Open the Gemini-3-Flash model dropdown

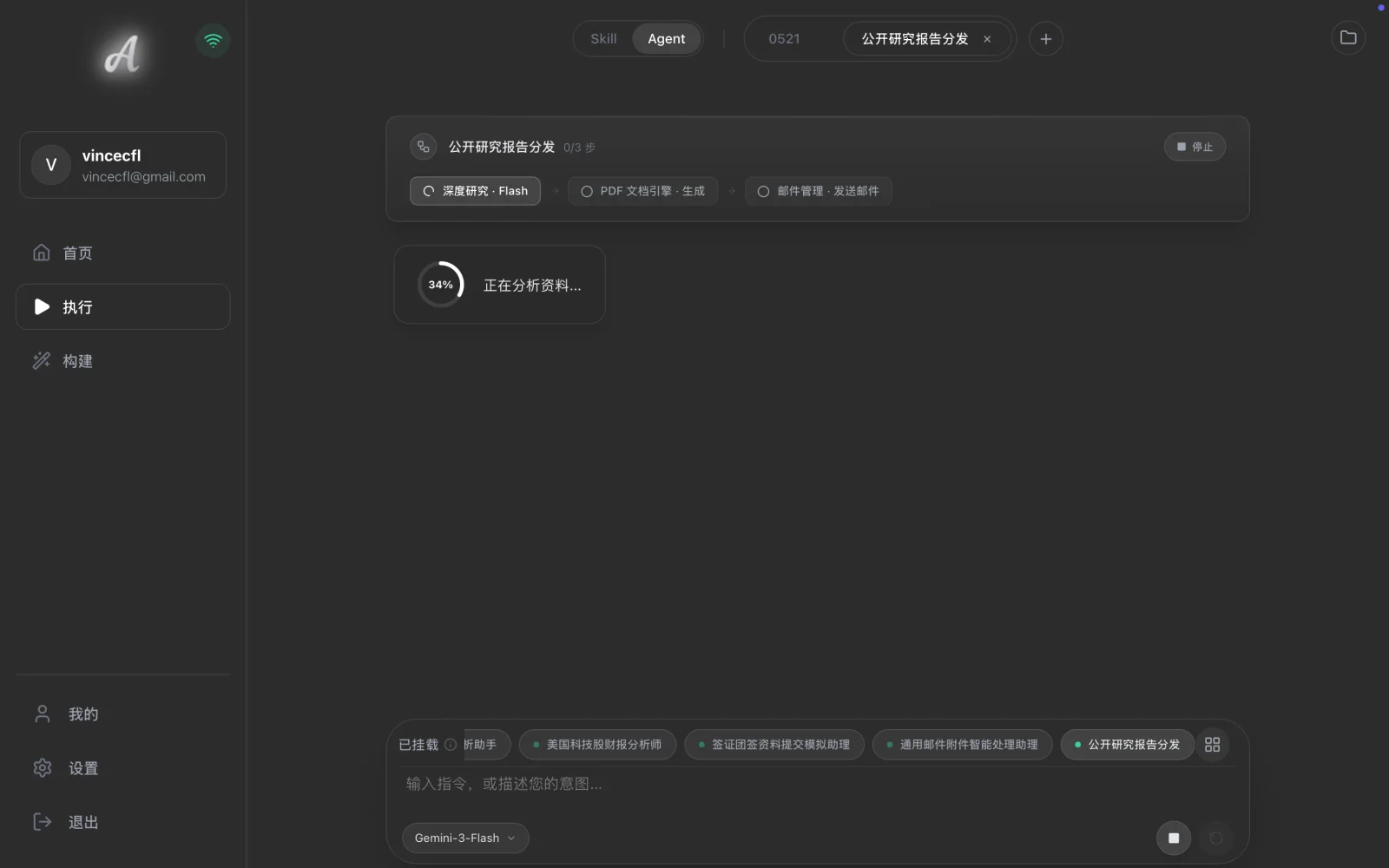(x=465, y=838)
